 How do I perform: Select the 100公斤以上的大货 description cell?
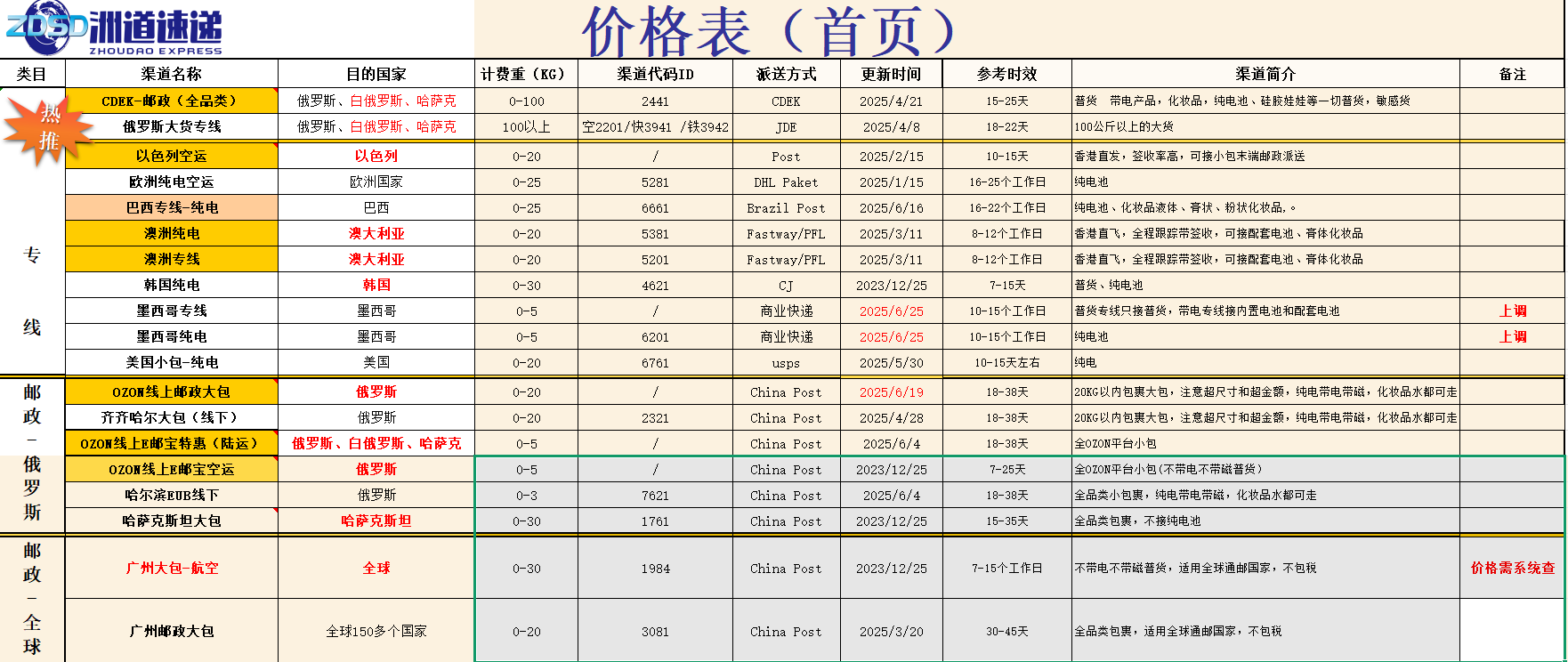click(1265, 127)
